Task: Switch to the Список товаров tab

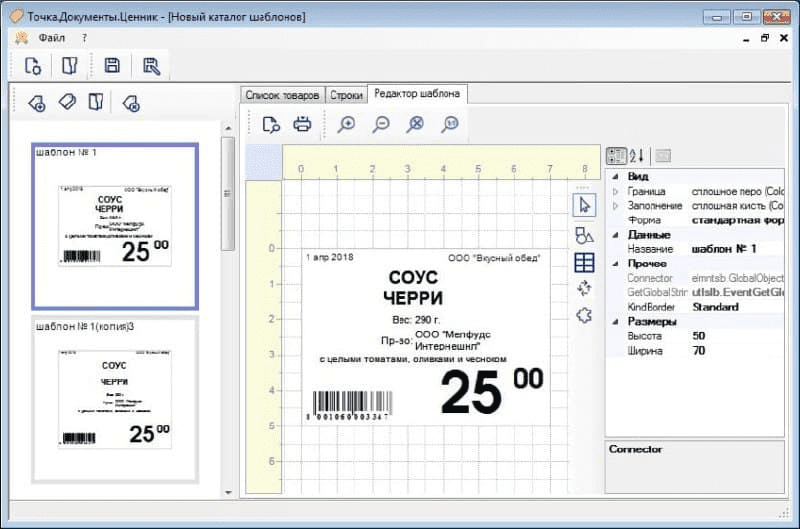Action: click(x=282, y=95)
